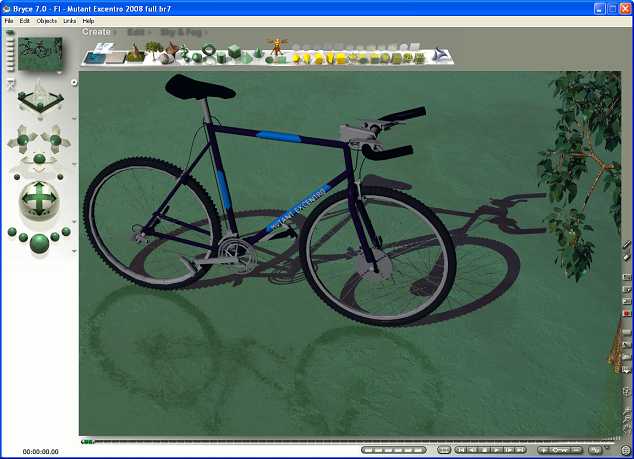Open the Help menu
The height and width of the screenshot is (459, 634).
click(x=88, y=21)
